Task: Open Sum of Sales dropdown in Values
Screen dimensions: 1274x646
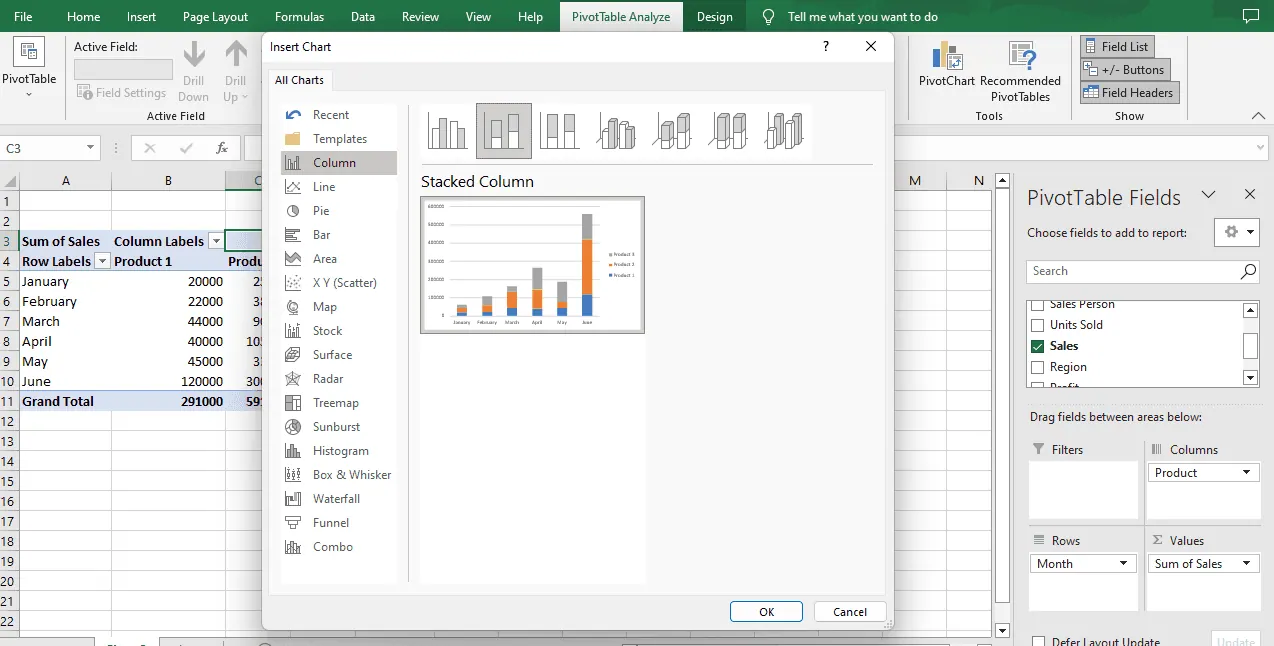Action: click(1246, 564)
